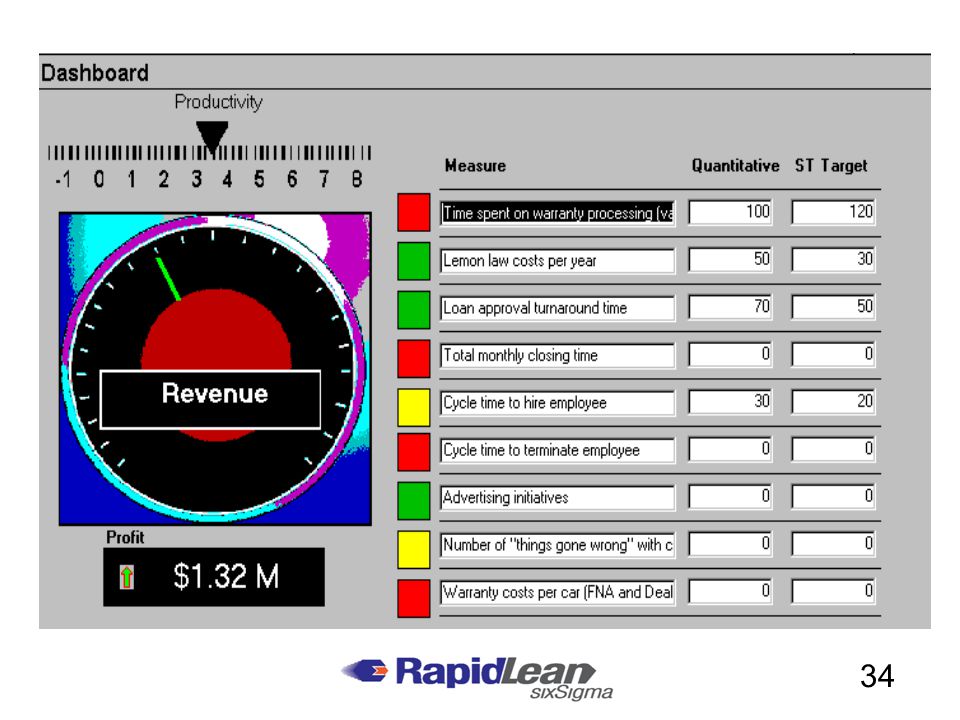The image size is (960, 720).
Task: Click Quantitative value 50 for Lemon law costs
Action: [x=730, y=260]
